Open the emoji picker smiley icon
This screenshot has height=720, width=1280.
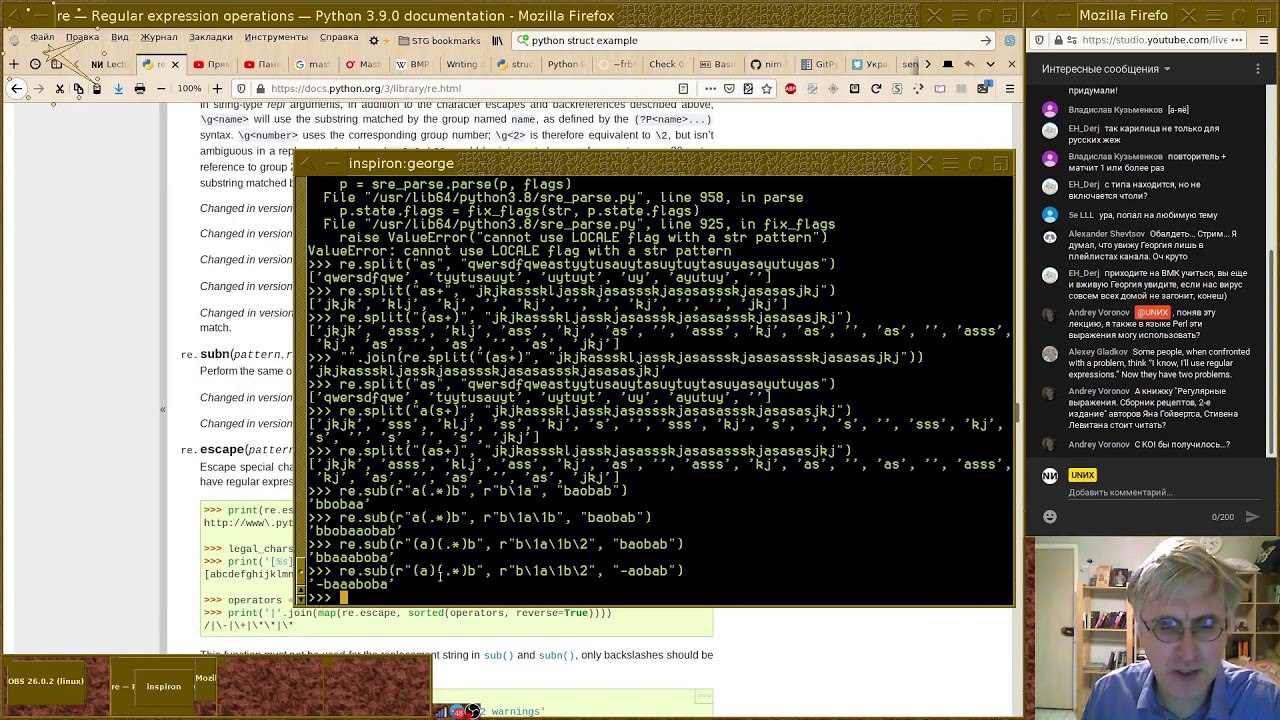click(x=1050, y=516)
